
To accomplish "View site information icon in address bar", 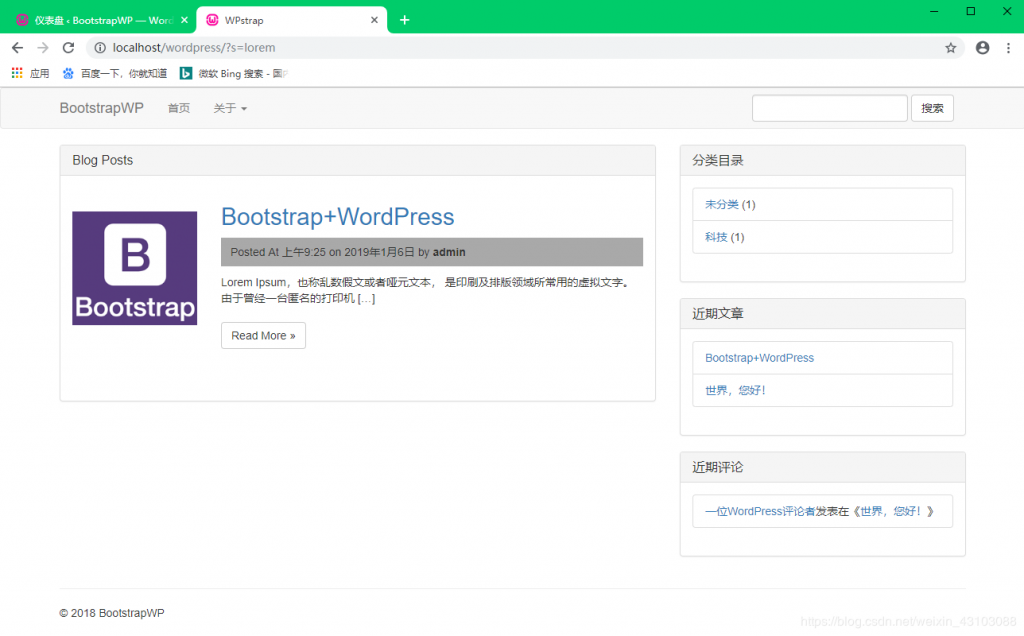I will click(x=100, y=48).
